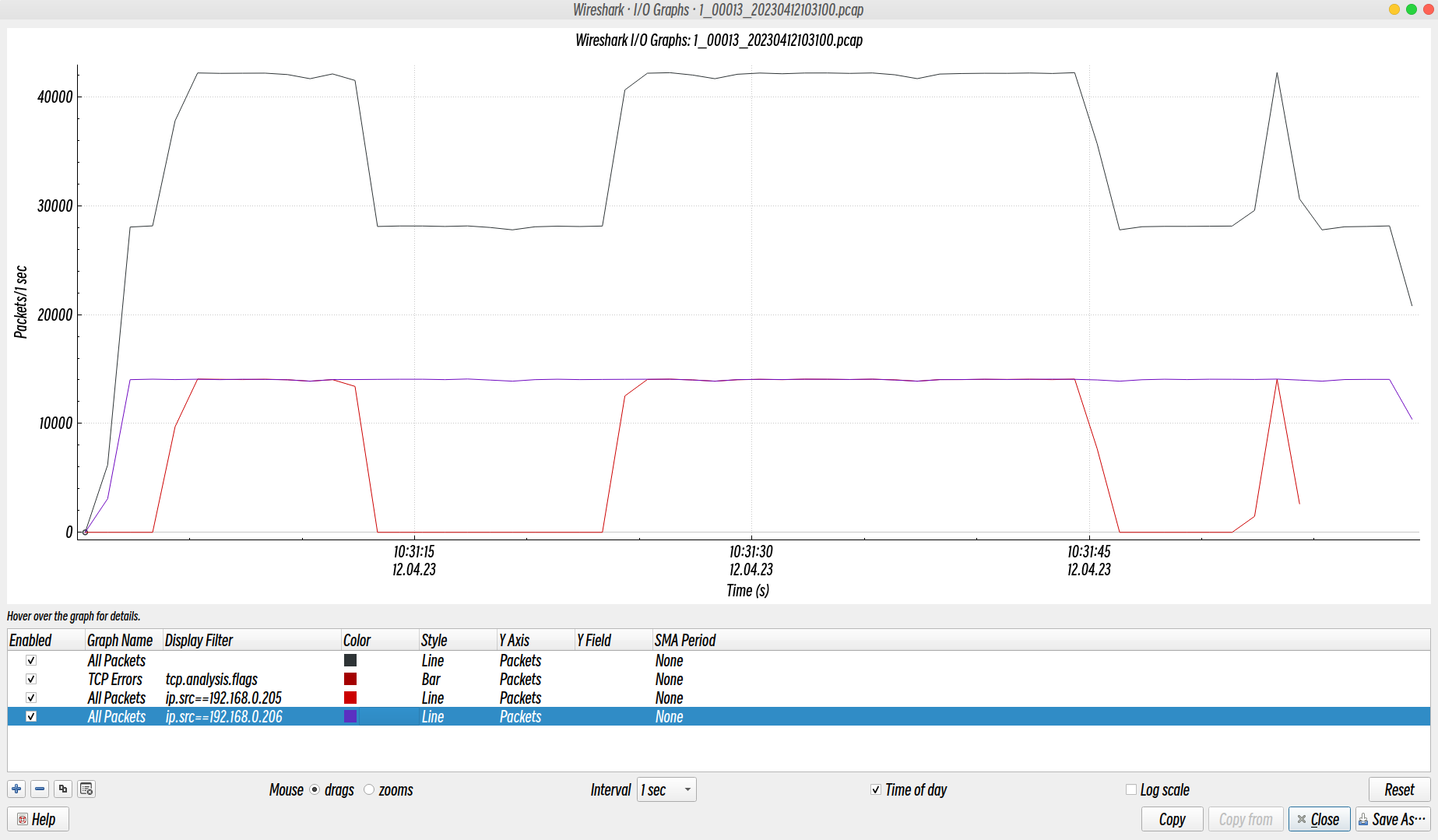Screen dimensions: 1438x840
Task: Open Help via the lifebuoy icon button
Action: point(23,819)
